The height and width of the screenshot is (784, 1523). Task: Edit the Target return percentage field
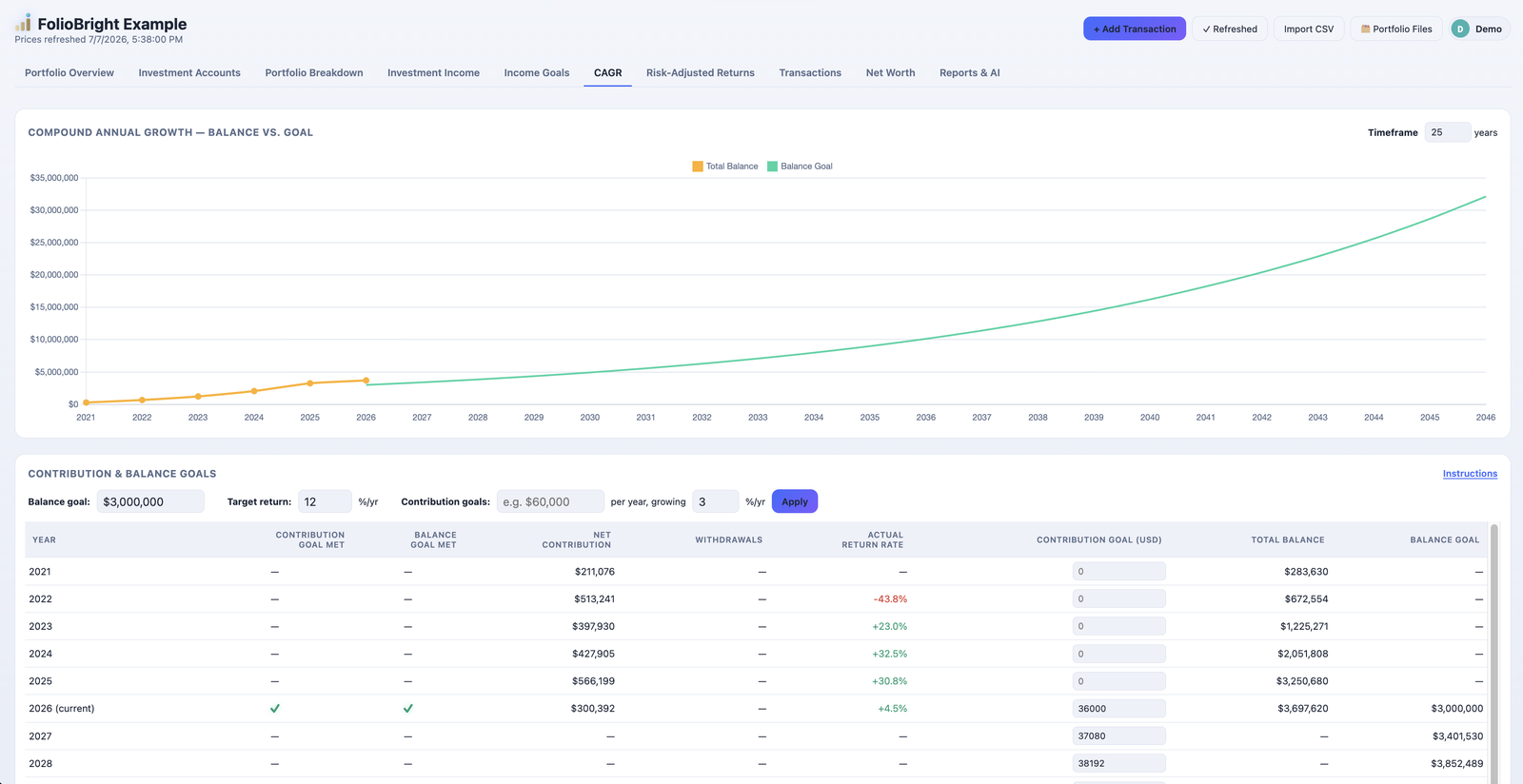point(326,501)
